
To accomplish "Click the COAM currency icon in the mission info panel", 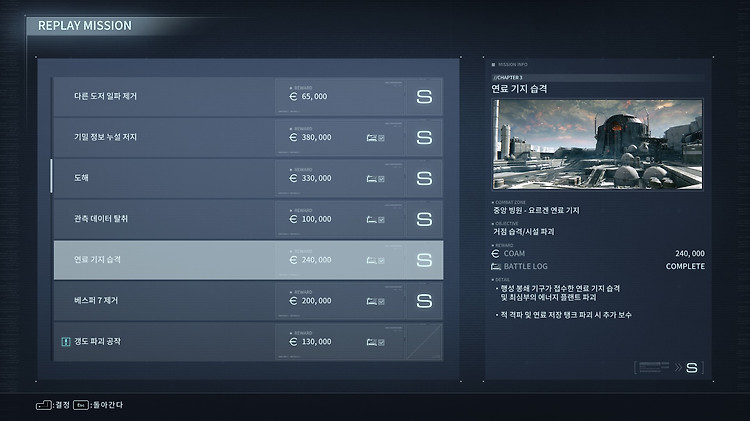I will coord(496,254).
